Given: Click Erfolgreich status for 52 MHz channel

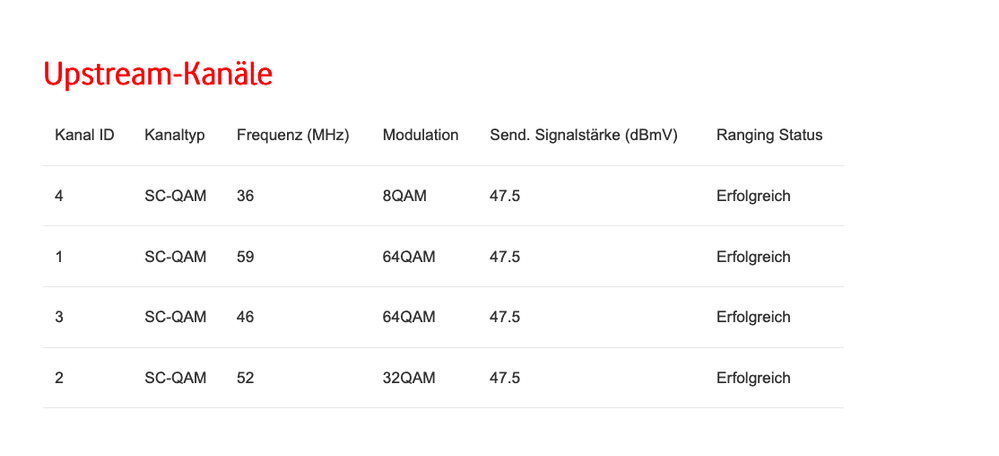Looking at the screenshot, I should pos(753,378).
